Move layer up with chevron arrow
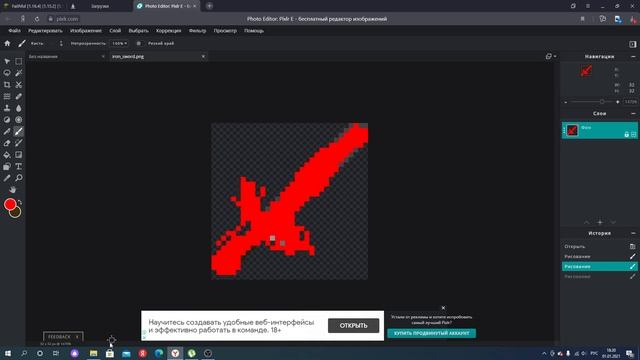The width and height of the screenshot is (640, 360). click(x=587, y=222)
